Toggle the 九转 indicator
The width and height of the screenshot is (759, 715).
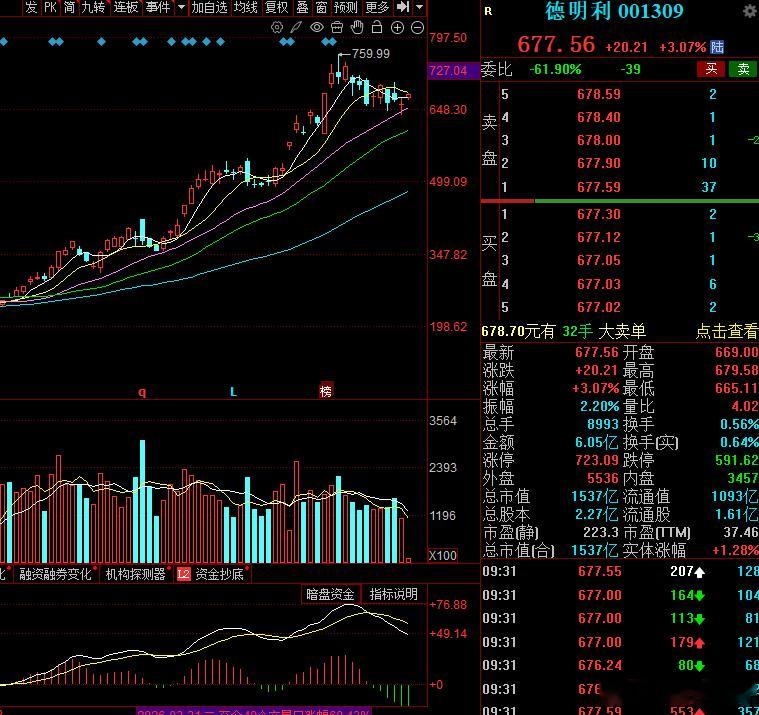pos(93,7)
